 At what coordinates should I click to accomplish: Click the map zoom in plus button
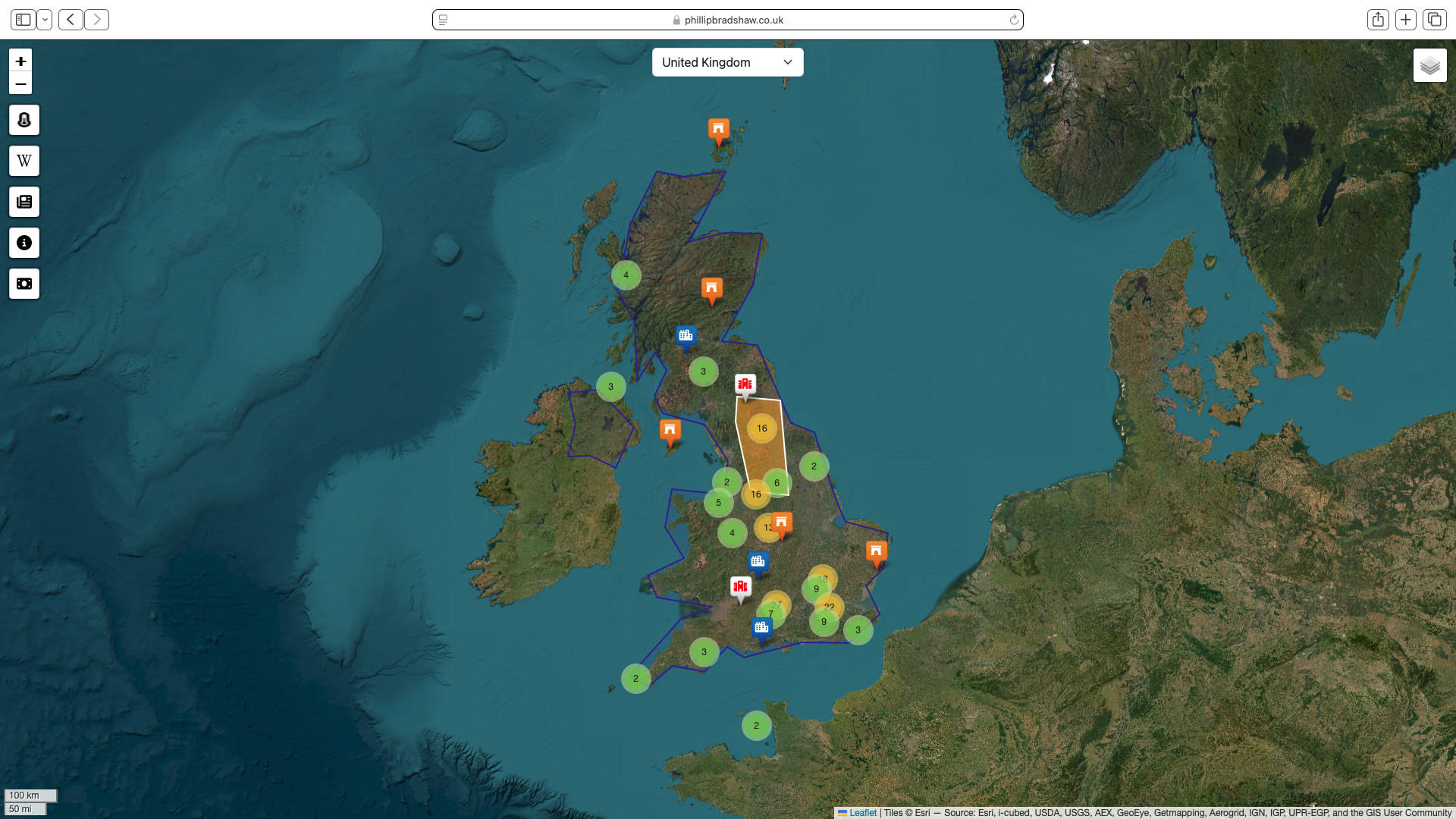(20, 61)
